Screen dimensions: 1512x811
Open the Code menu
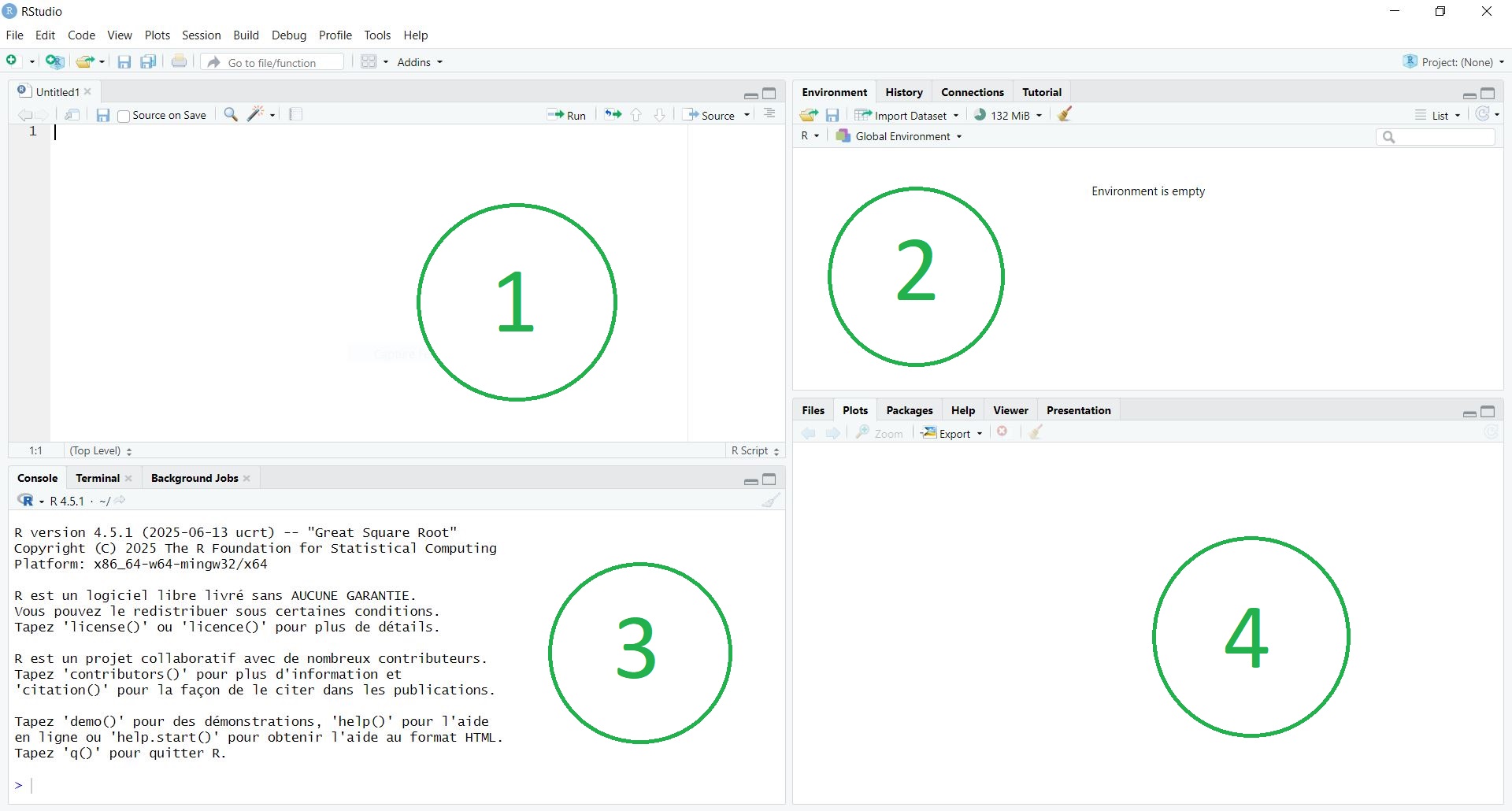coord(81,35)
